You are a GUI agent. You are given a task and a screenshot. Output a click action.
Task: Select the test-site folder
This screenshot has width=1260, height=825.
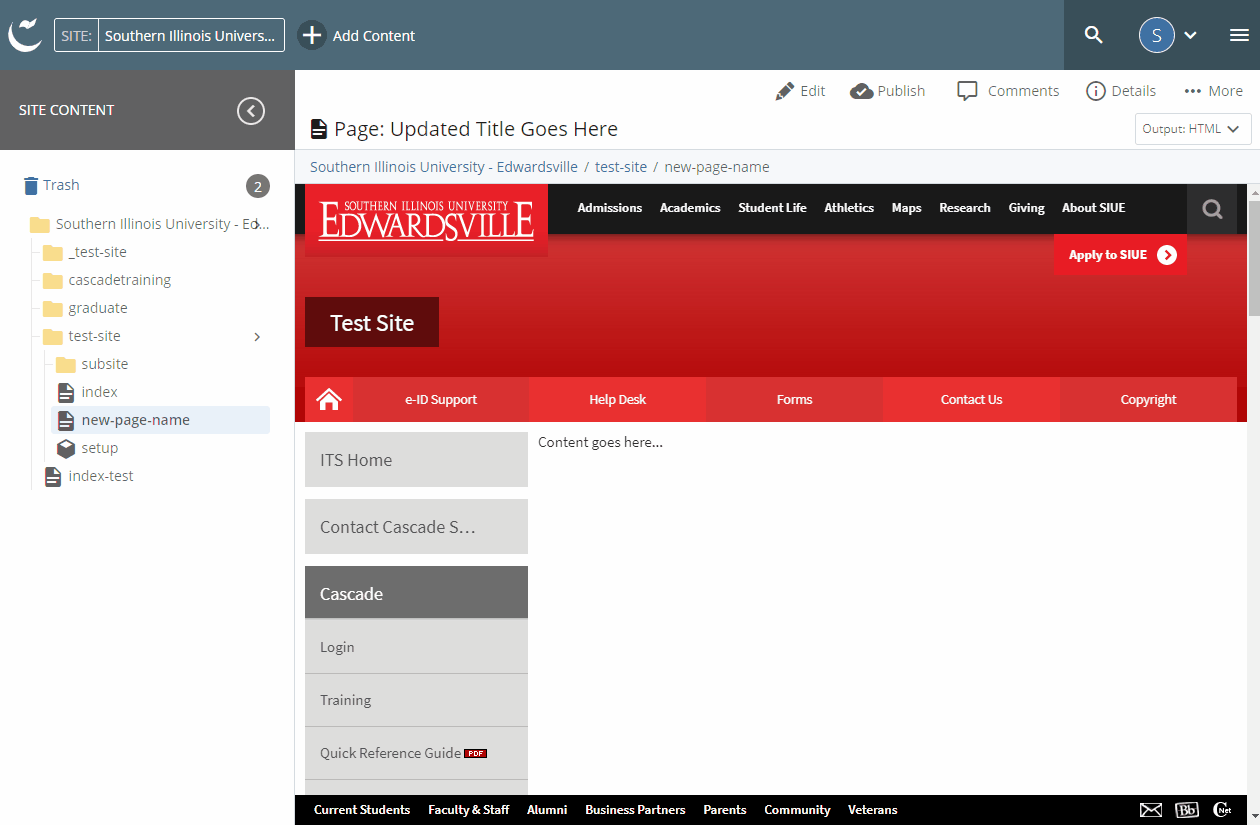pyautogui.click(x=82, y=336)
